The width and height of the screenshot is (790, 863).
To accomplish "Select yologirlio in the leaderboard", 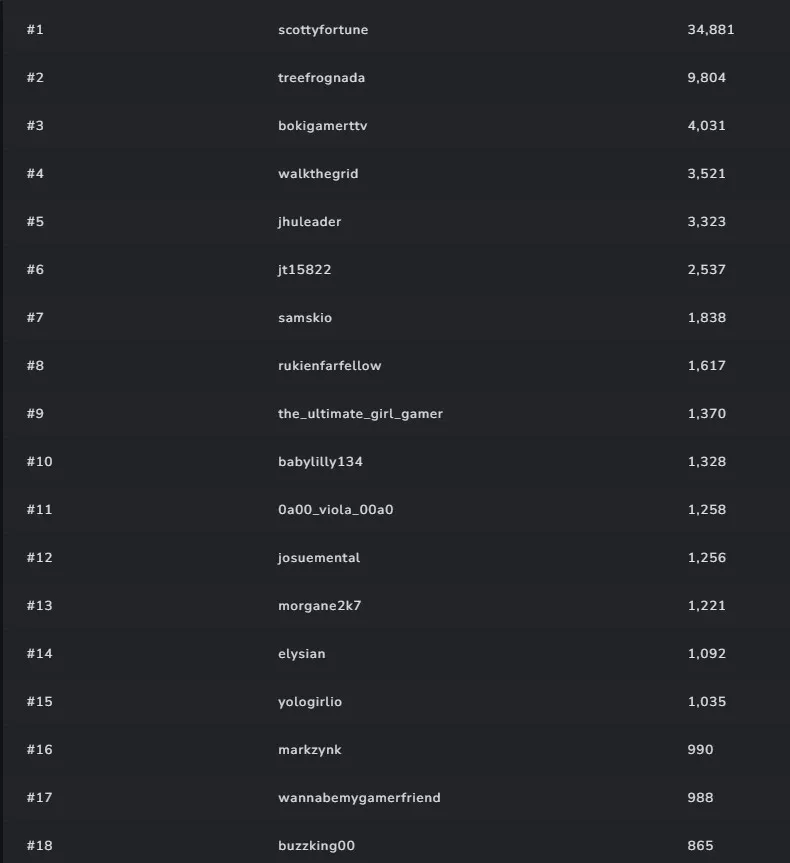I will [310, 702].
